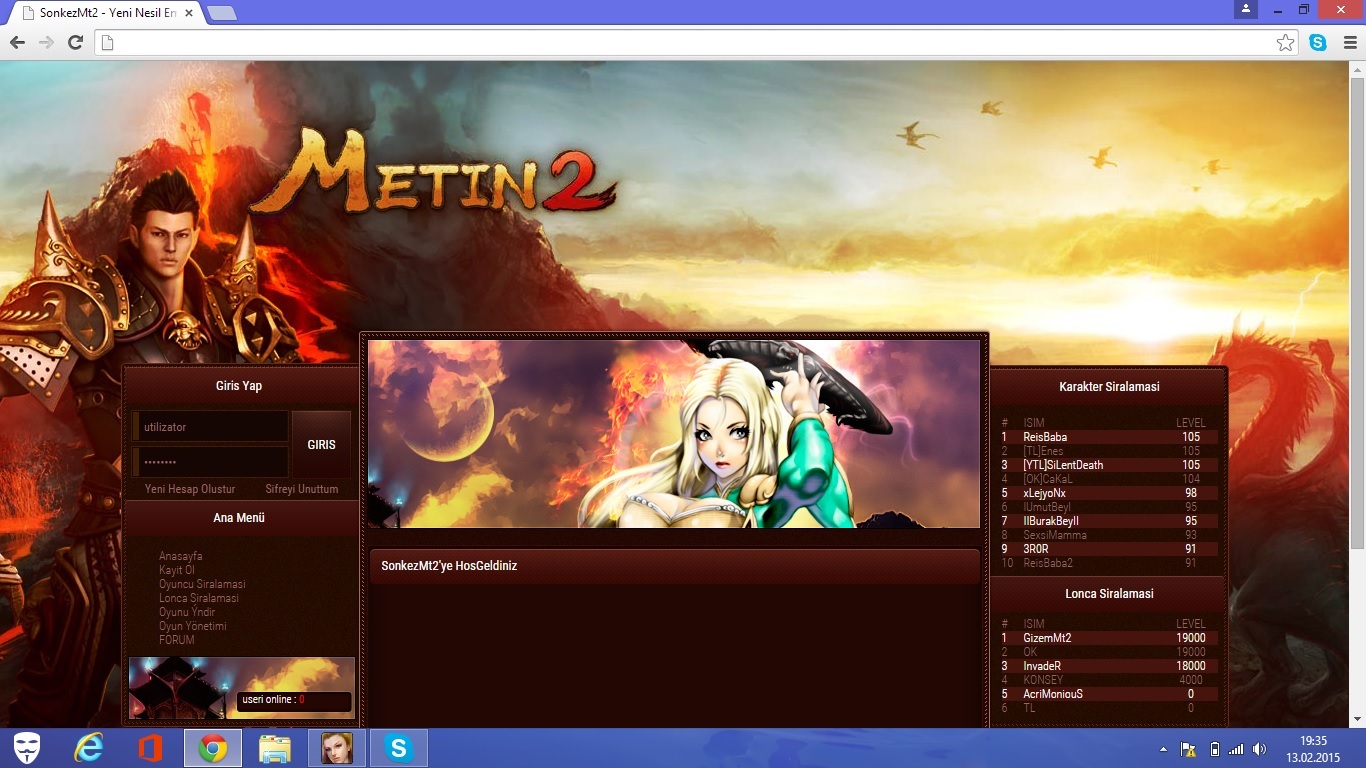Screen dimensions: 1366x768
Task: Click the Metin2 logo
Action: (x=435, y=172)
